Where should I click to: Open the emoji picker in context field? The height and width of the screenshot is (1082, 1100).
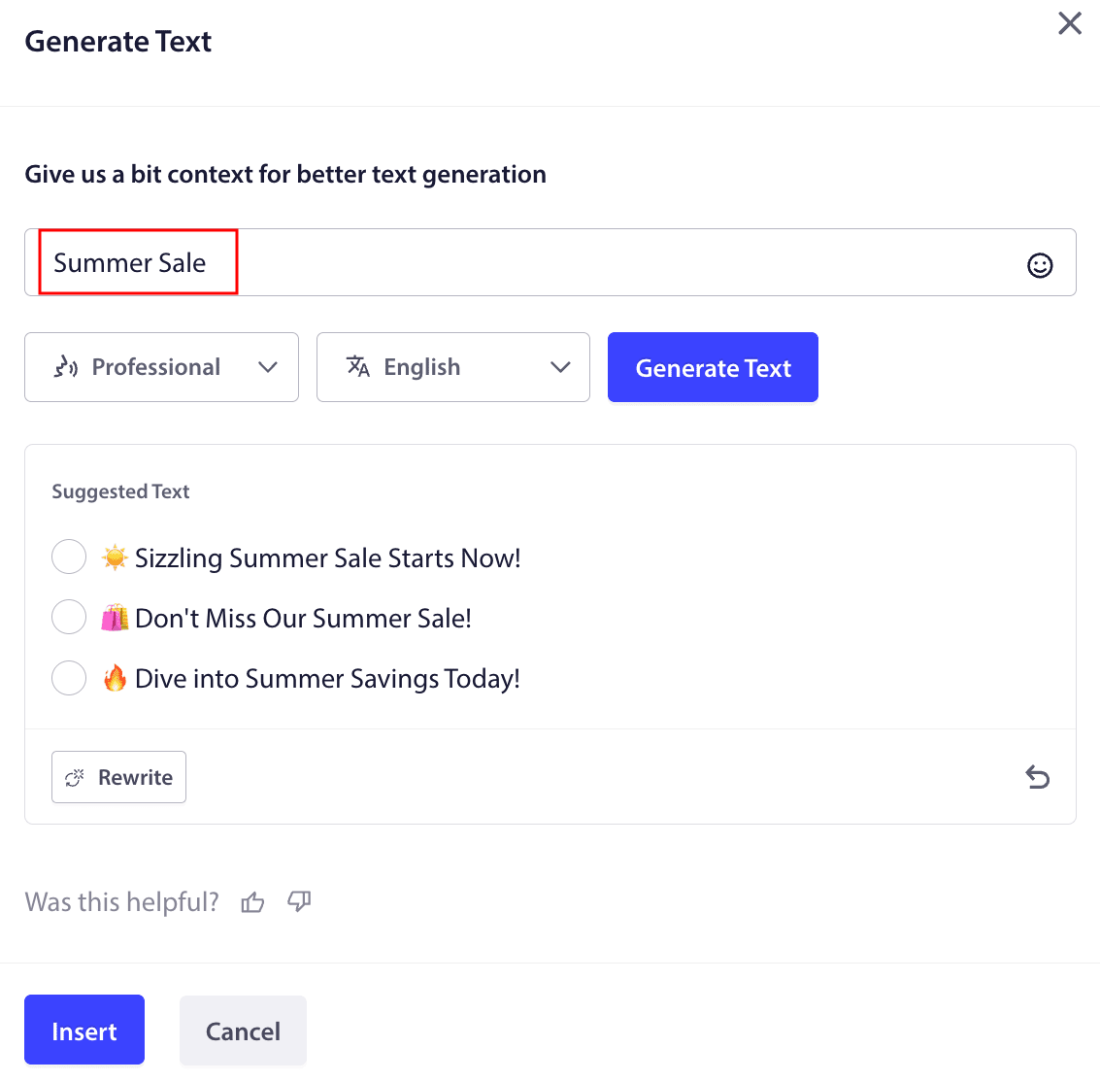coord(1040,265)
